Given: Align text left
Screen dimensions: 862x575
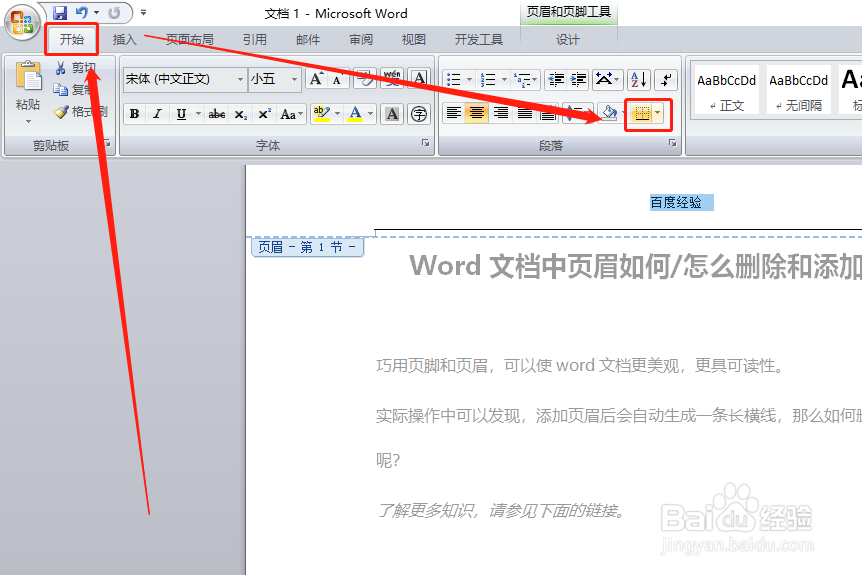Looking at the screenshot, I should [454, 114].
